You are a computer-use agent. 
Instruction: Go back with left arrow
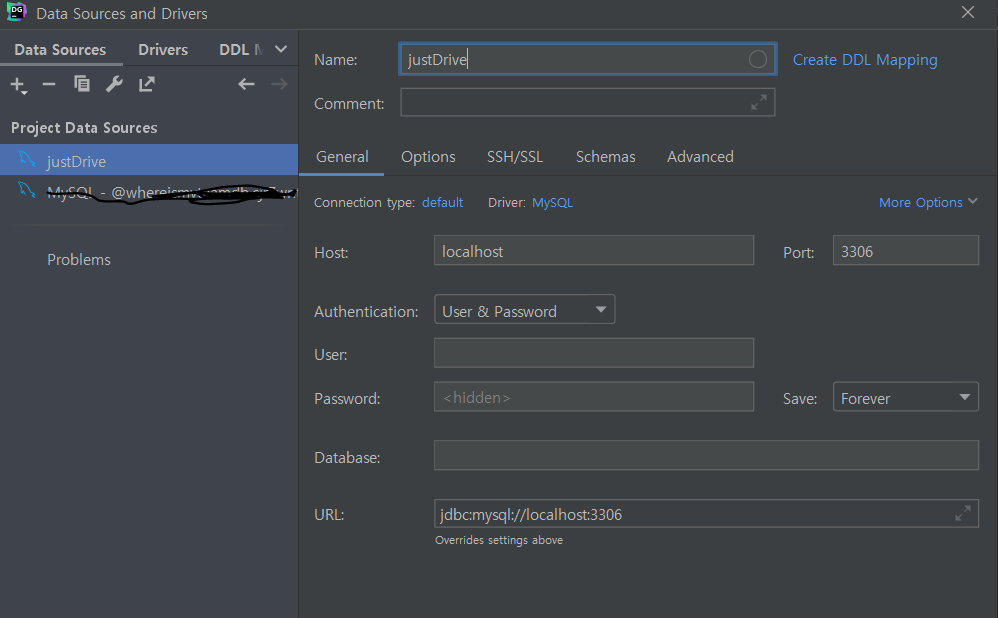[246, 84]
